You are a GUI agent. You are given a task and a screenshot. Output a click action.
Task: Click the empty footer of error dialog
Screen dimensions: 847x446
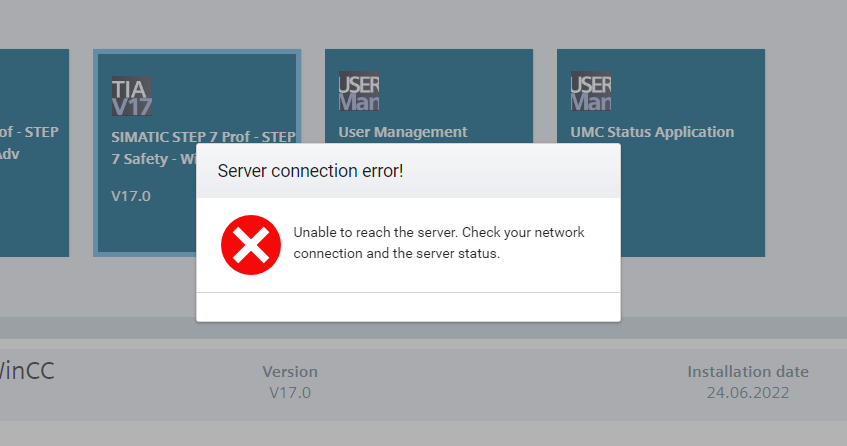click(x=408, y=307)
